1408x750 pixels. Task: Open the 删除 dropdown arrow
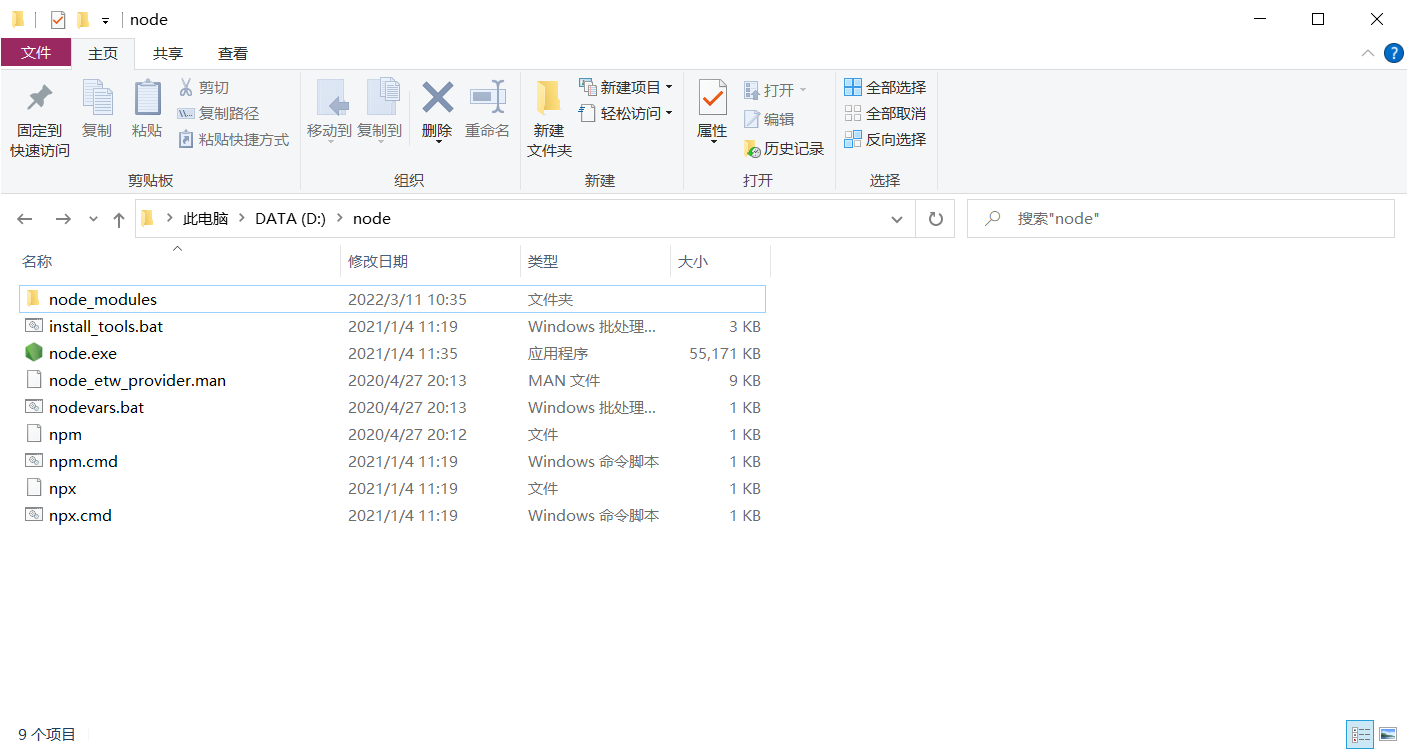click(x=438, y=142)
